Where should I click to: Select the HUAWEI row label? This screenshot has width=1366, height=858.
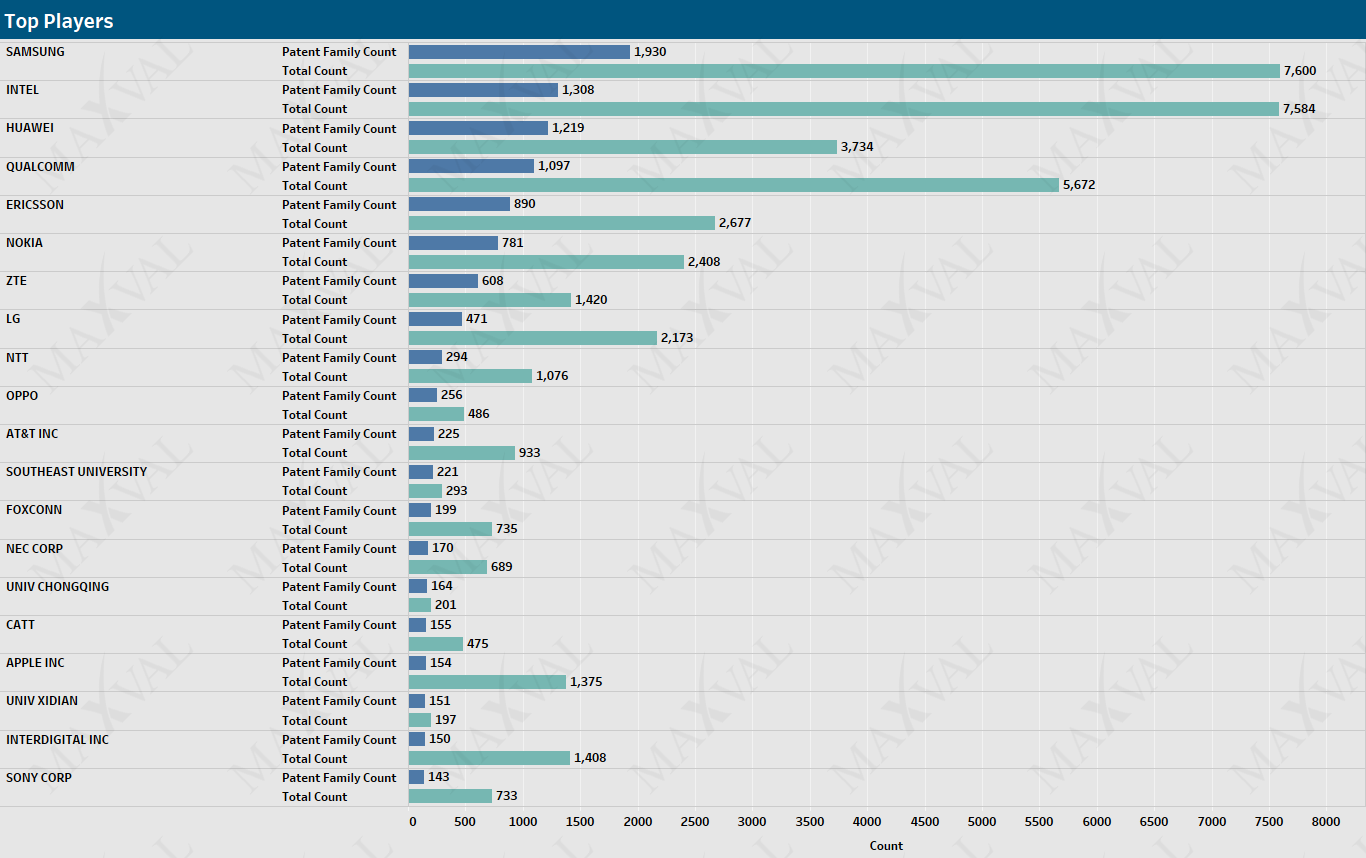[30, 128]
